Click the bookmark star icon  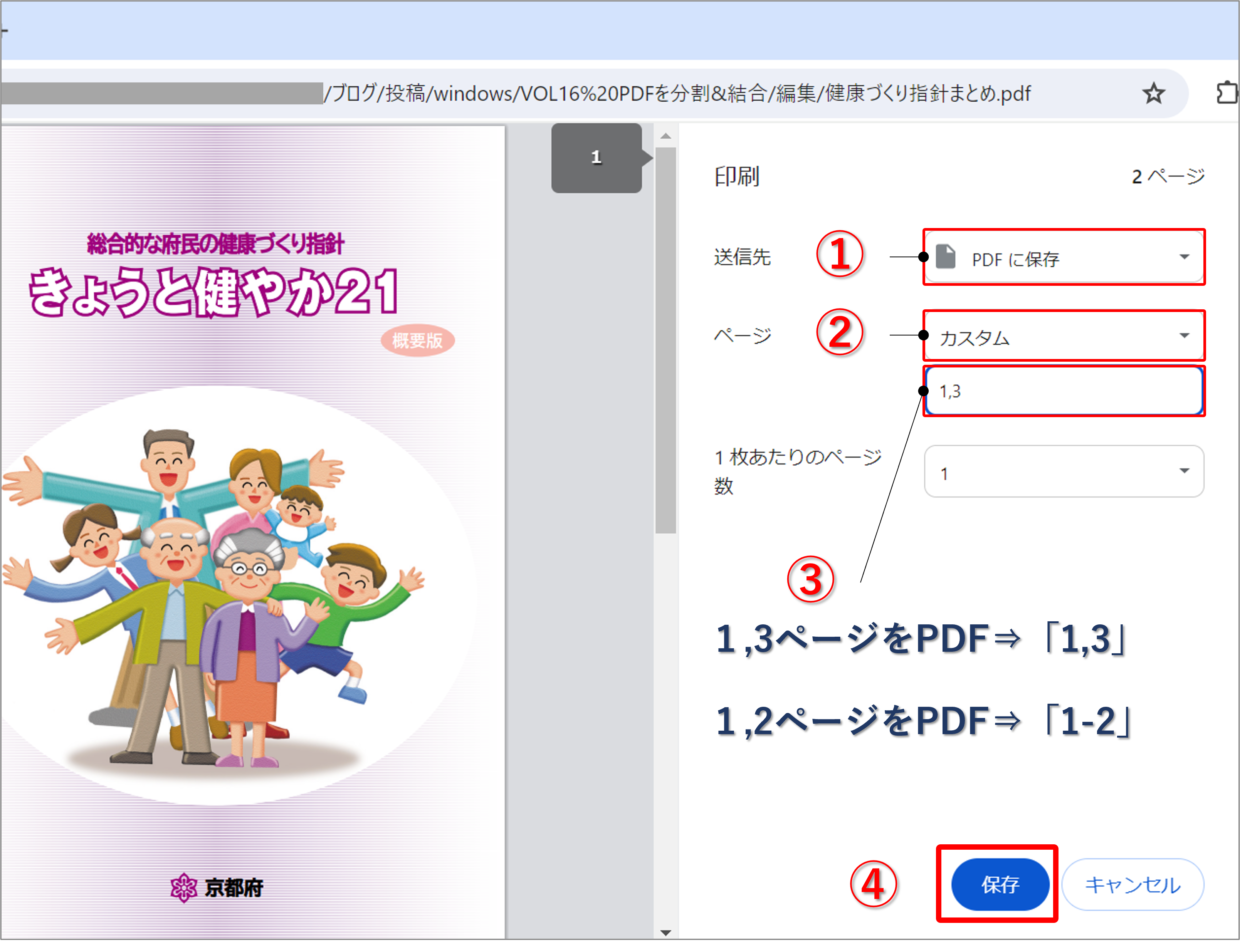click(x=1154, y=94)
